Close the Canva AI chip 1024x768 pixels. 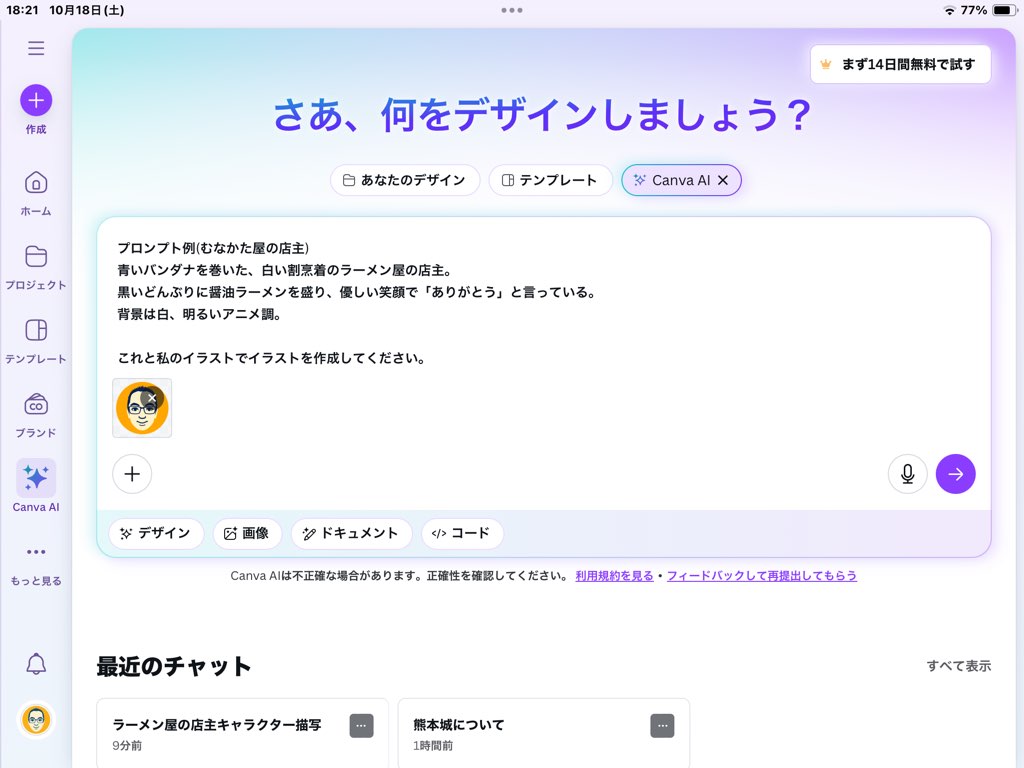[723, 180]
